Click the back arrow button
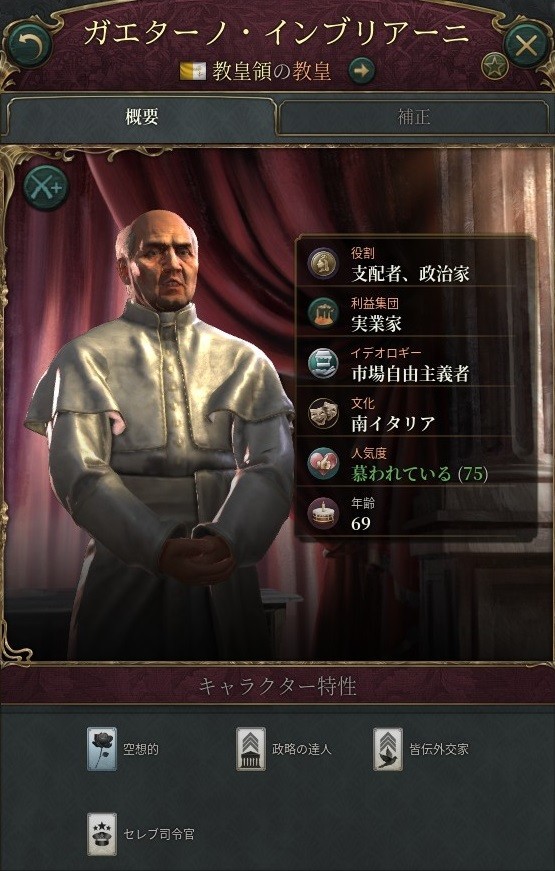 coord(27,44)
